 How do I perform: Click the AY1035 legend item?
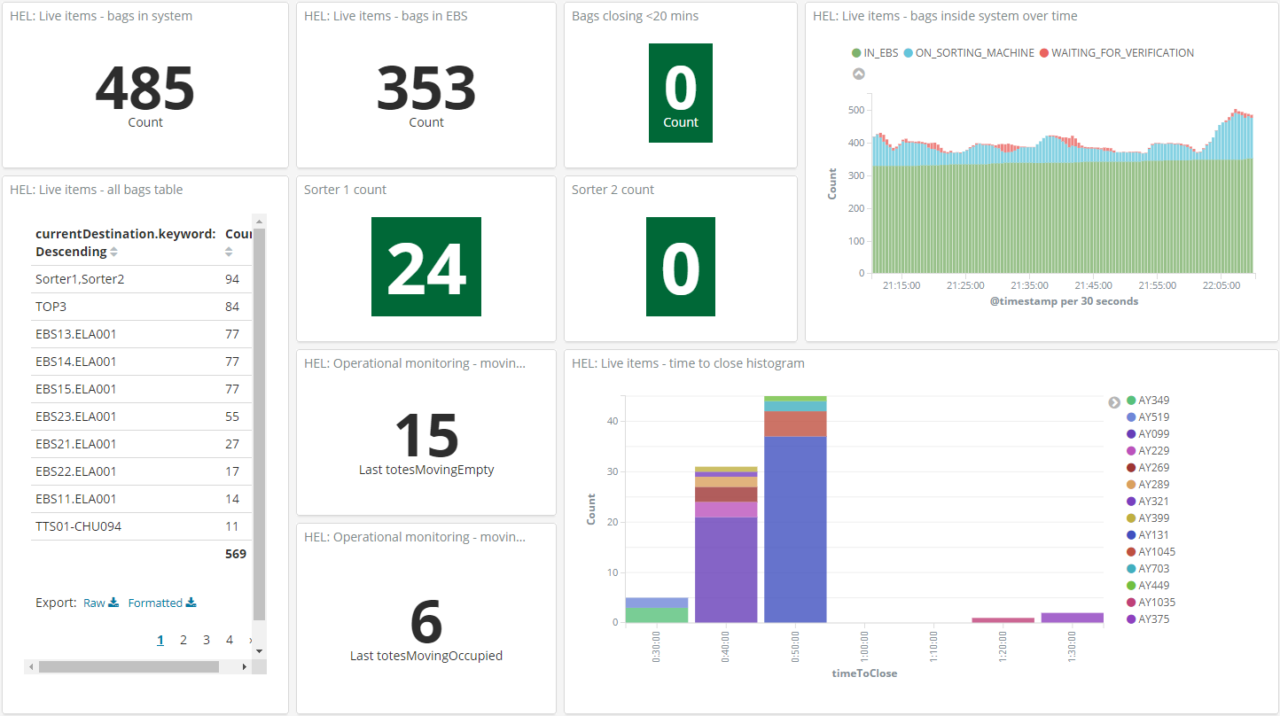tap(1150, 603)
